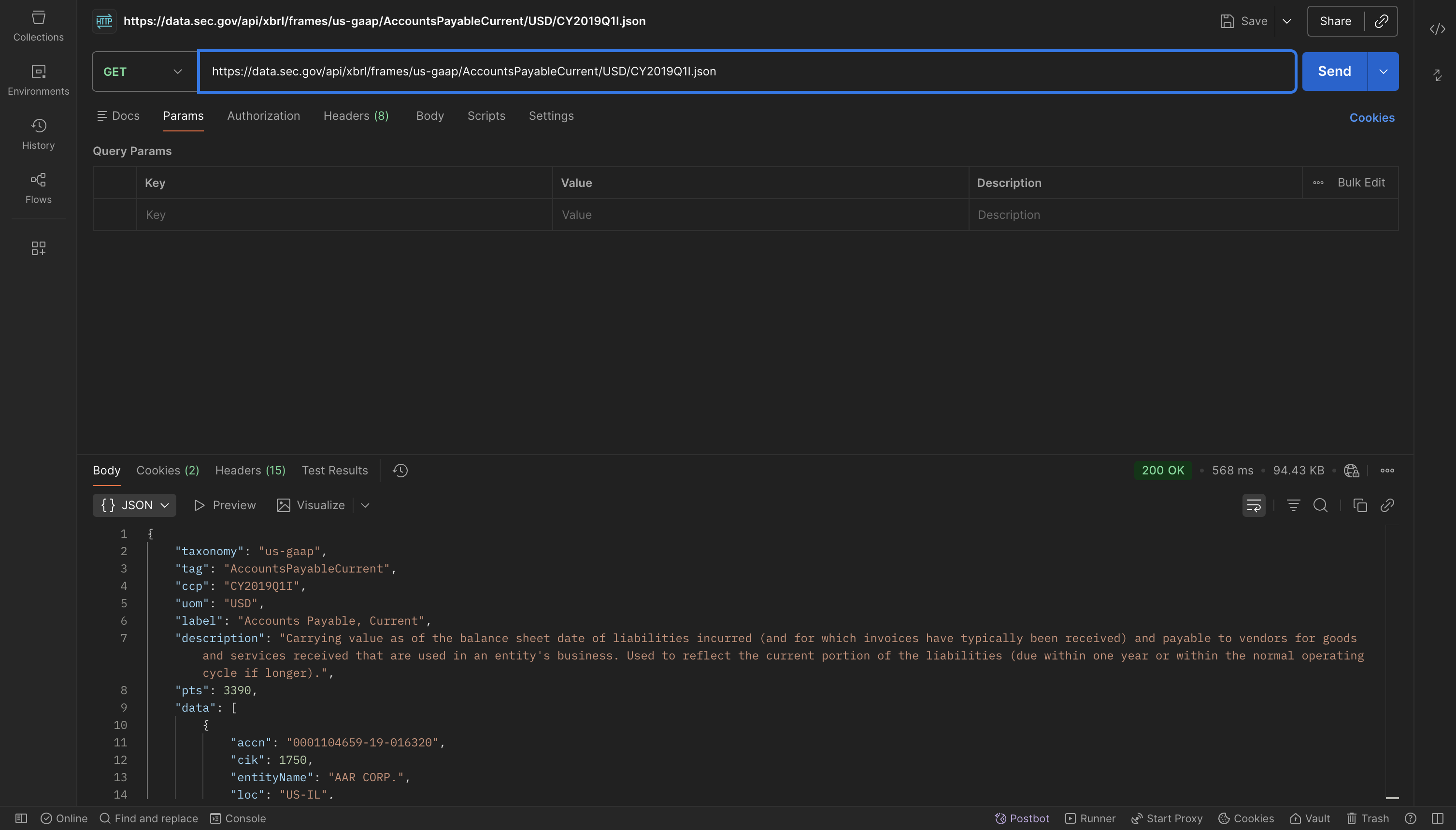
Task: Open the request Headers (8) tab
Action: tap(356, 116)
